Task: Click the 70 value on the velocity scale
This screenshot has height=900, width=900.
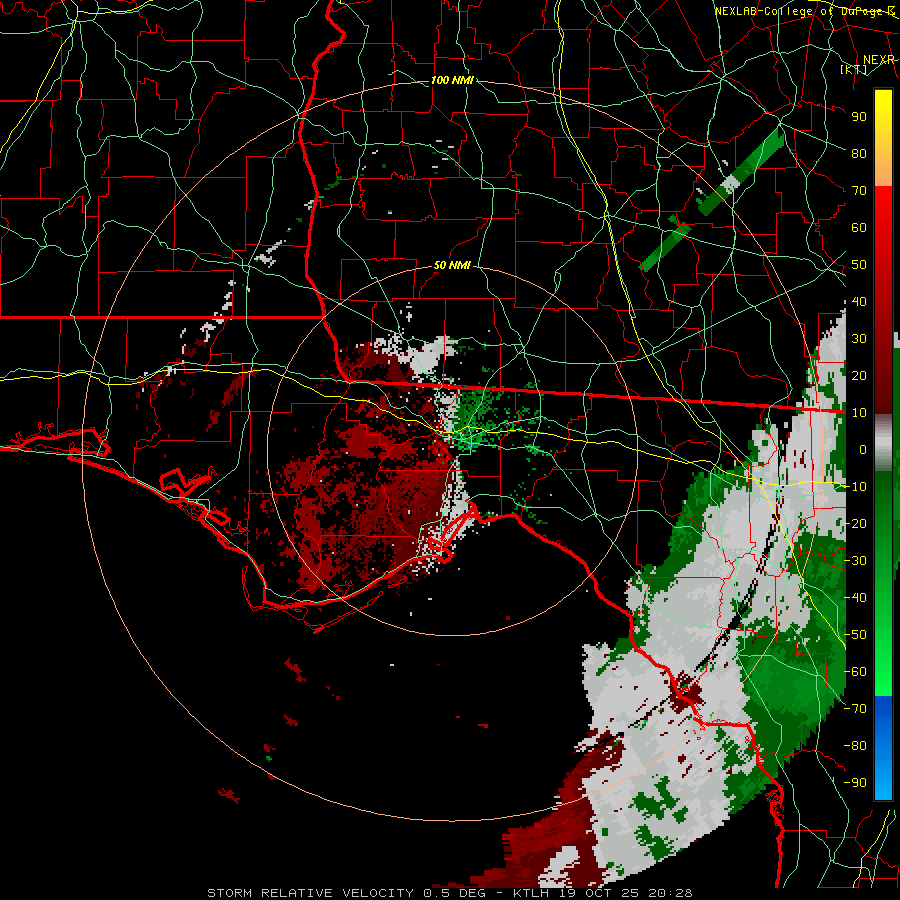Action: point(859,191)
